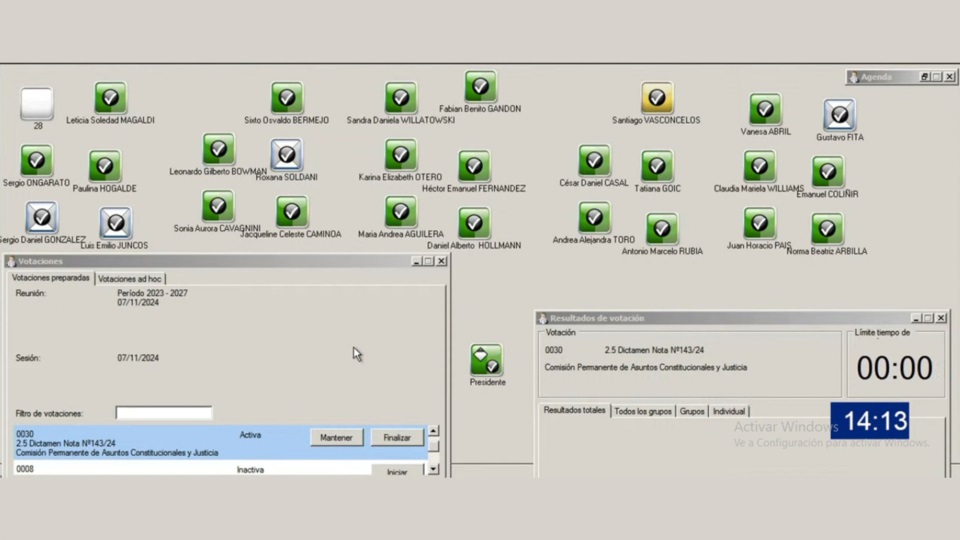This screenshot has height=540, width=960.
Task: Minimize the Votaciones window
Action: coord(416,261)
